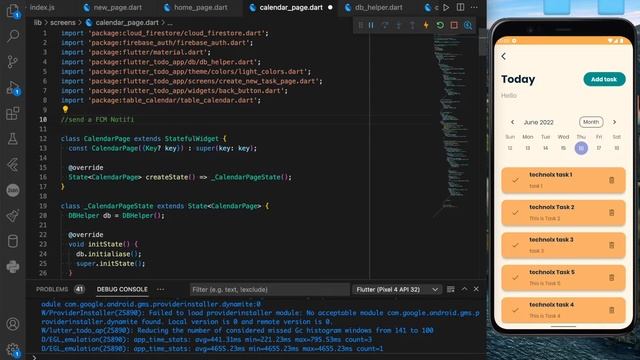This screenshot has width=640, height=360.
Task: Pause the debug session
Action: click(371, 25)
